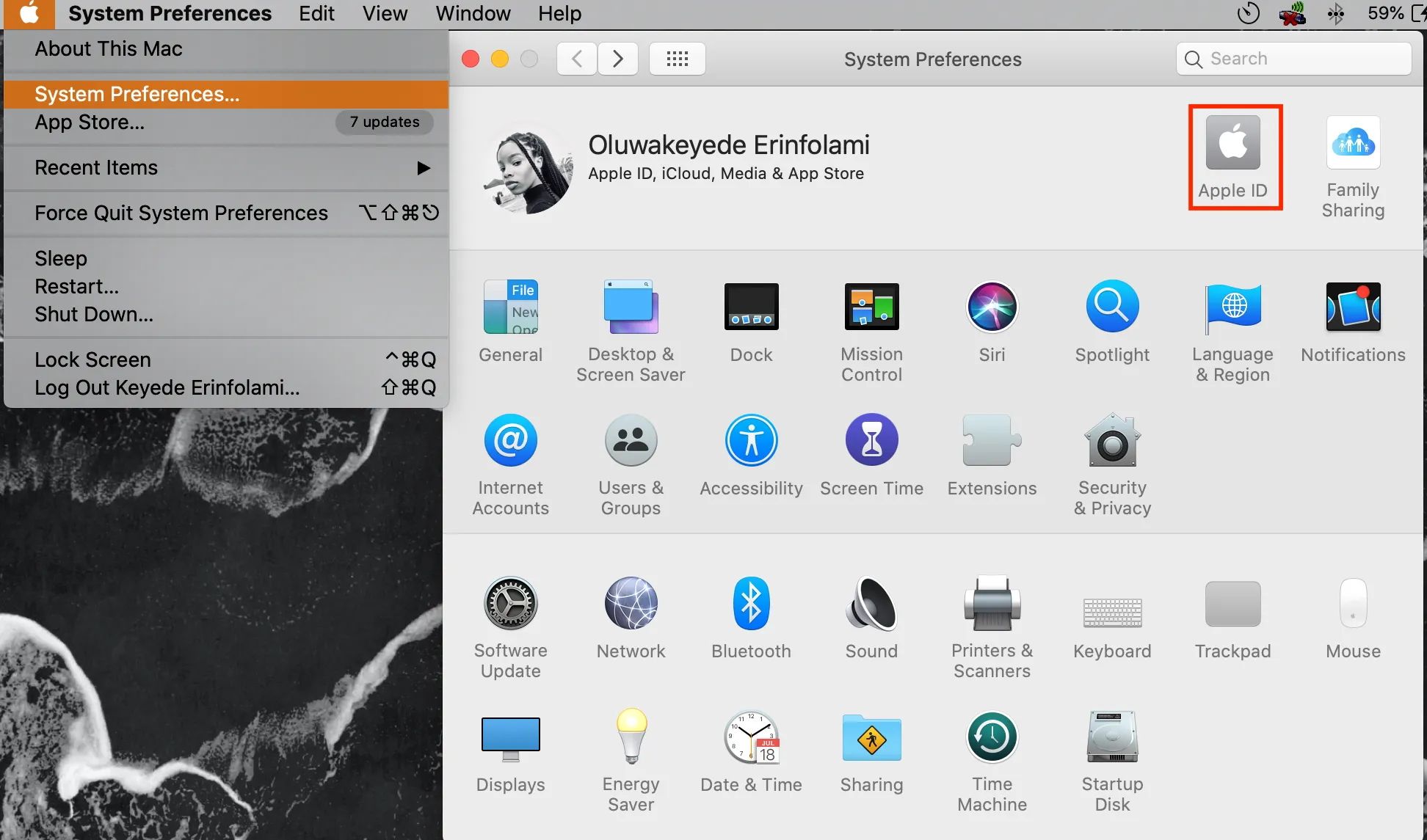Select System Preferences from Apple menu
Screen dimensions: 1427x840
click(x=136, y=94)
